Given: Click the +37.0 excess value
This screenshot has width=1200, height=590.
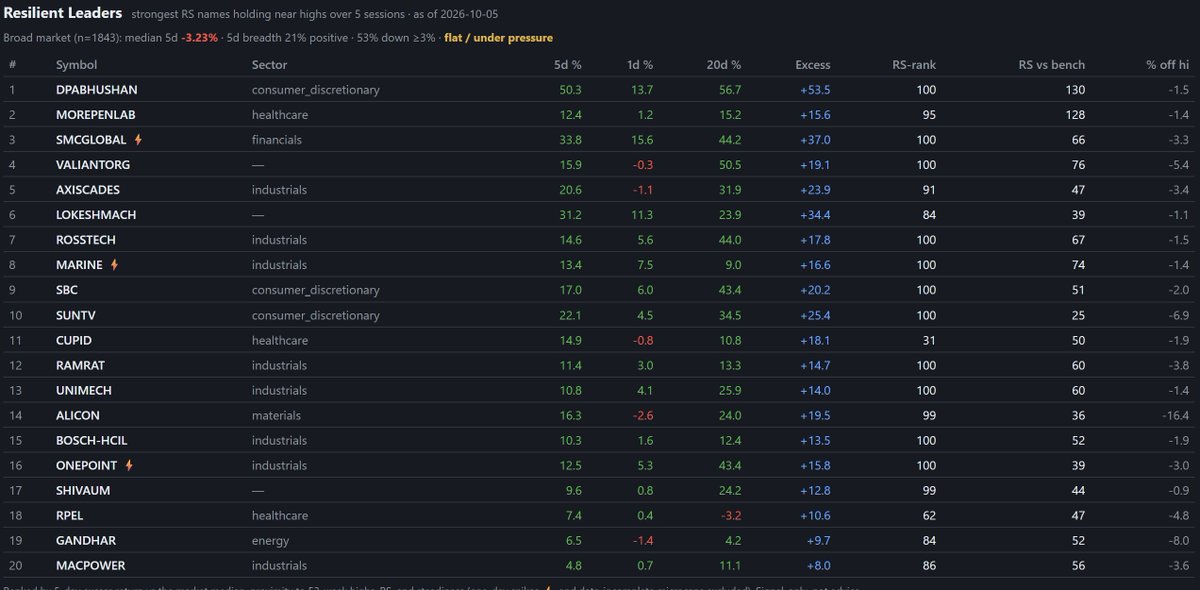Looking at the screenshot, I should click(814, 140).
